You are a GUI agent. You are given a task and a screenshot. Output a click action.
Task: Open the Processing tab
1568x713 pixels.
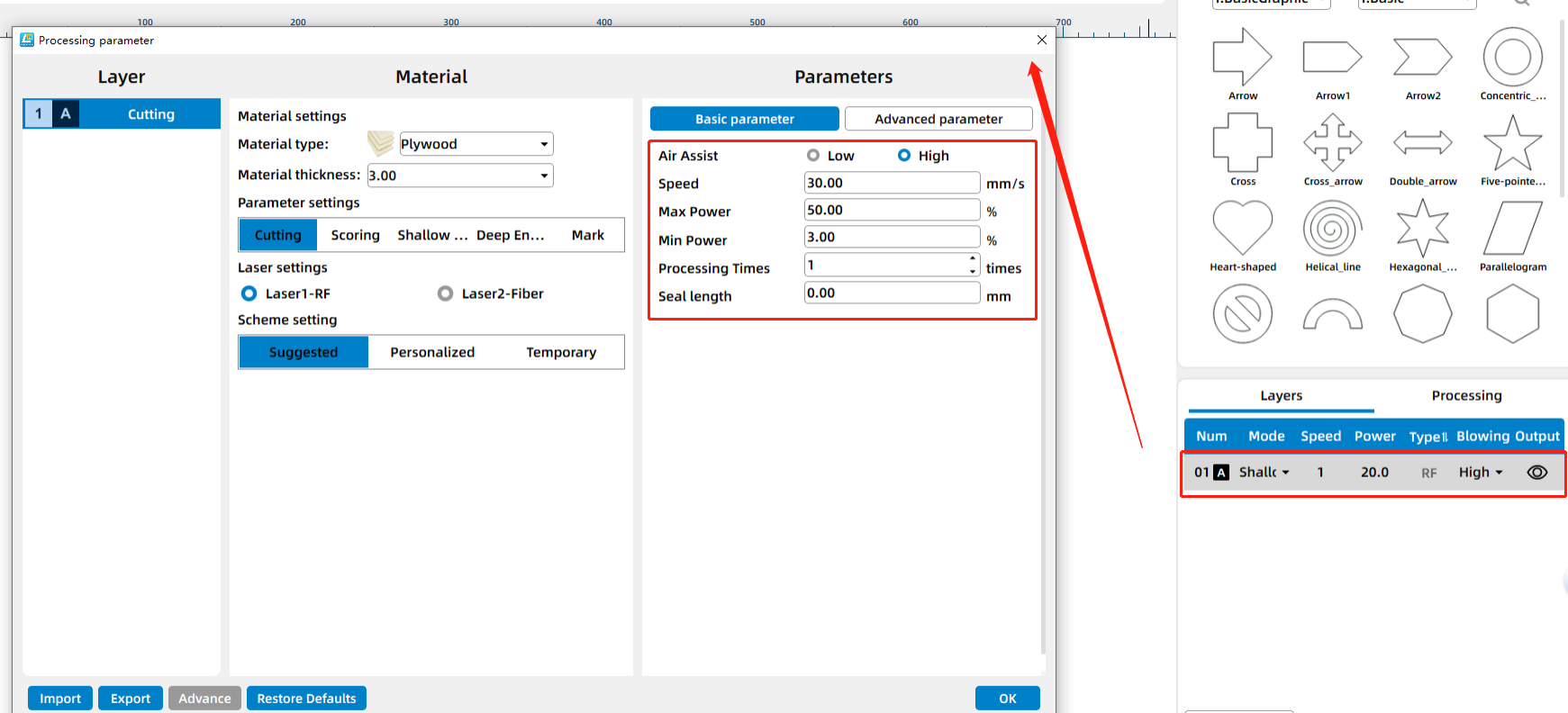click(1466, 395)
